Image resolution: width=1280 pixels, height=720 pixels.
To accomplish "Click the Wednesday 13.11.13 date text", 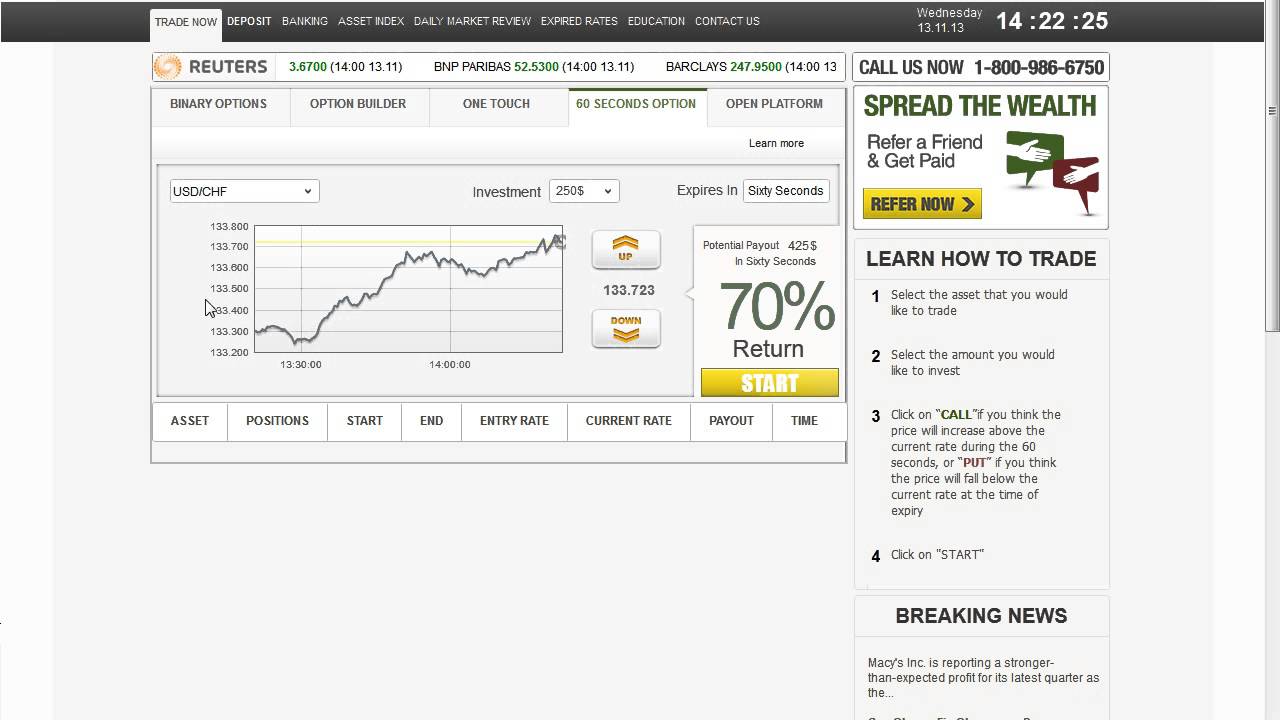I will [950, 21].
